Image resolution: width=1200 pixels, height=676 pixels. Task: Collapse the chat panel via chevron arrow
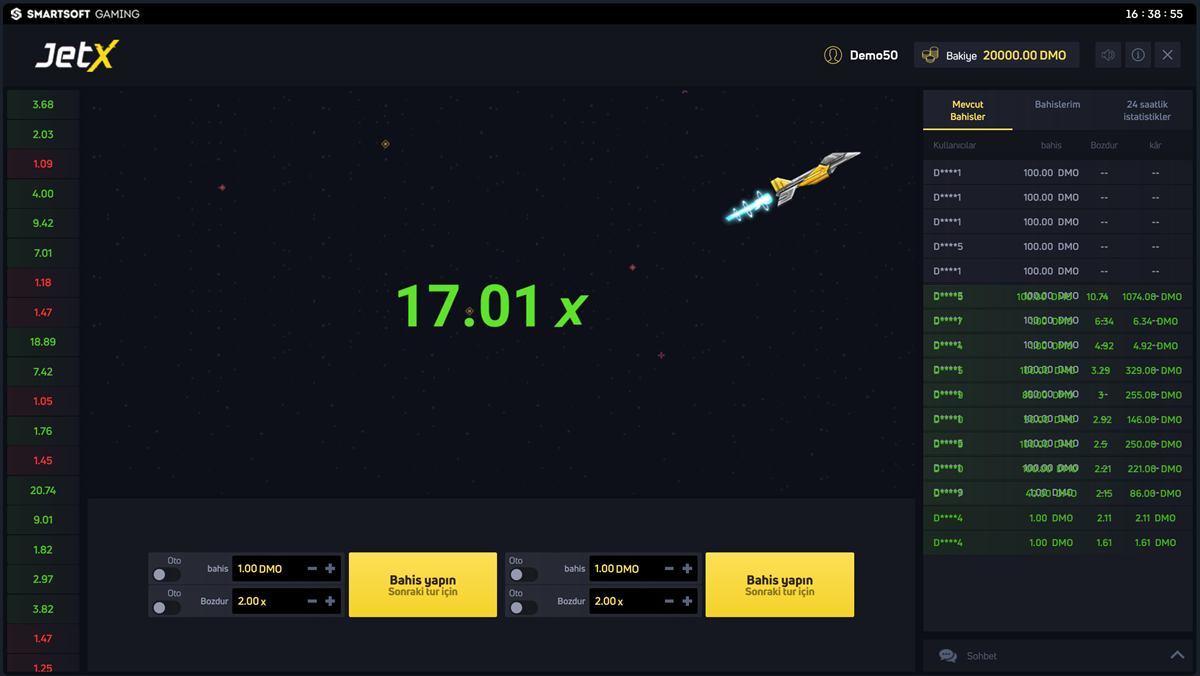click(x=1178, y=652)
